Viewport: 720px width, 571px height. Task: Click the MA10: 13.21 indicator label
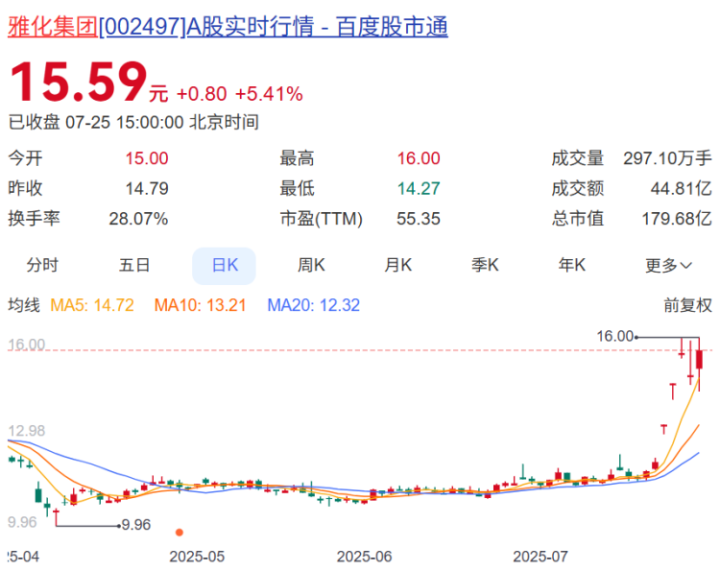coord(200,305)
